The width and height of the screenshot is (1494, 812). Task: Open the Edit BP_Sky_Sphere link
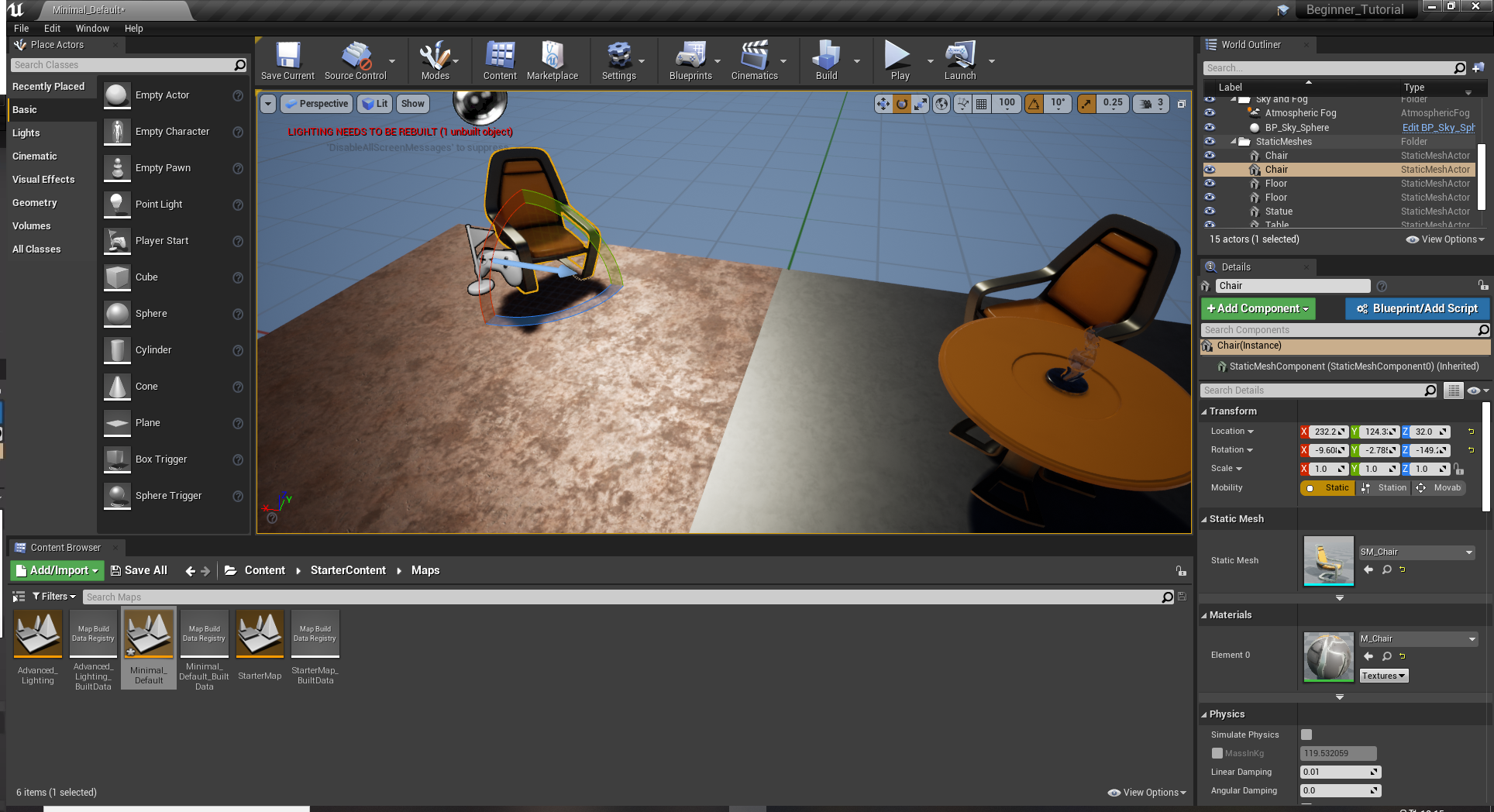click(x=1439, y=128)
